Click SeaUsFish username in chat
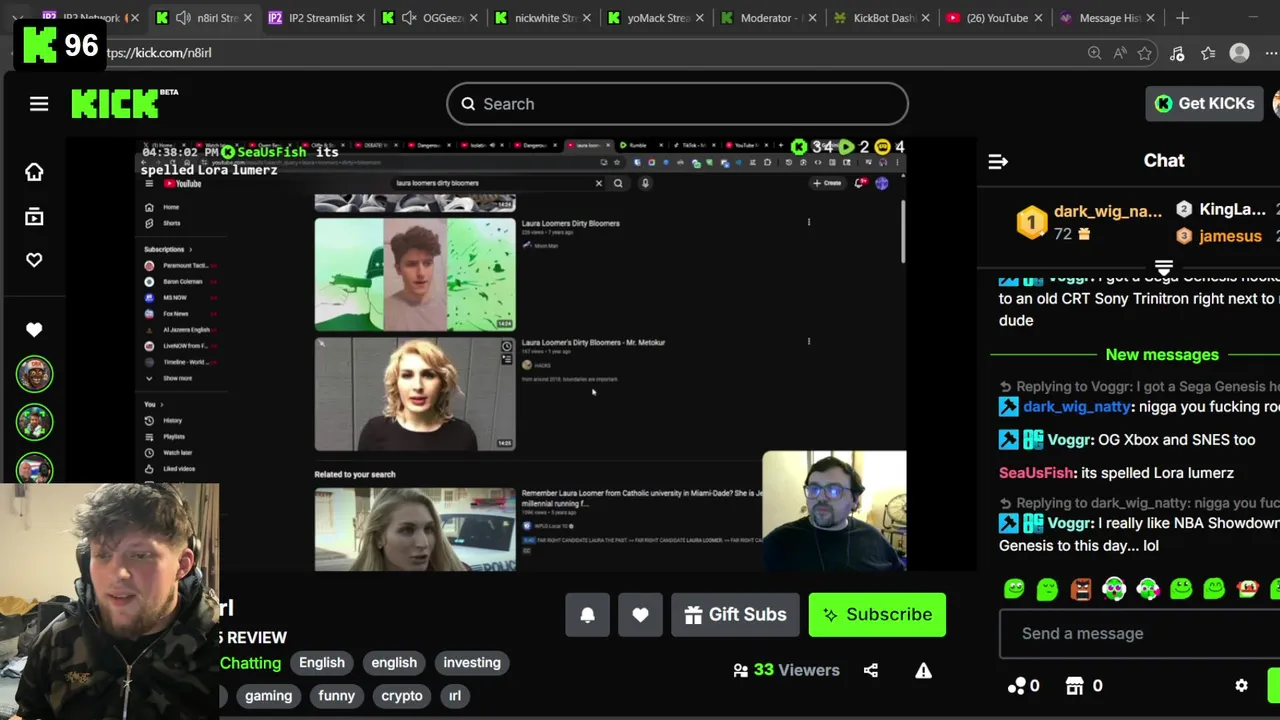Screen dimensions: 1280x720 (1036, 473)
